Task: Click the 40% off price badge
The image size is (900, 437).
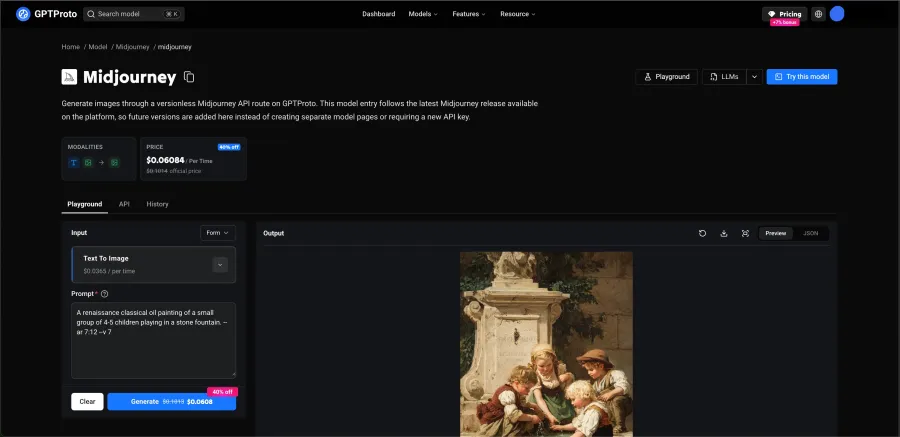Action: (x=229, y=147)
